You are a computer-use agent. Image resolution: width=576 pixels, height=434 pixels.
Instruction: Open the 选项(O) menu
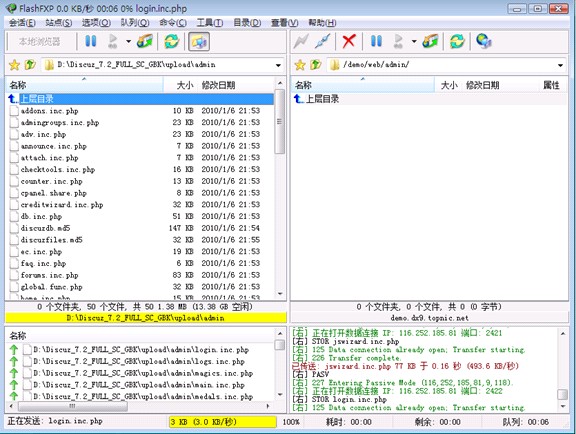click(96, 23)
